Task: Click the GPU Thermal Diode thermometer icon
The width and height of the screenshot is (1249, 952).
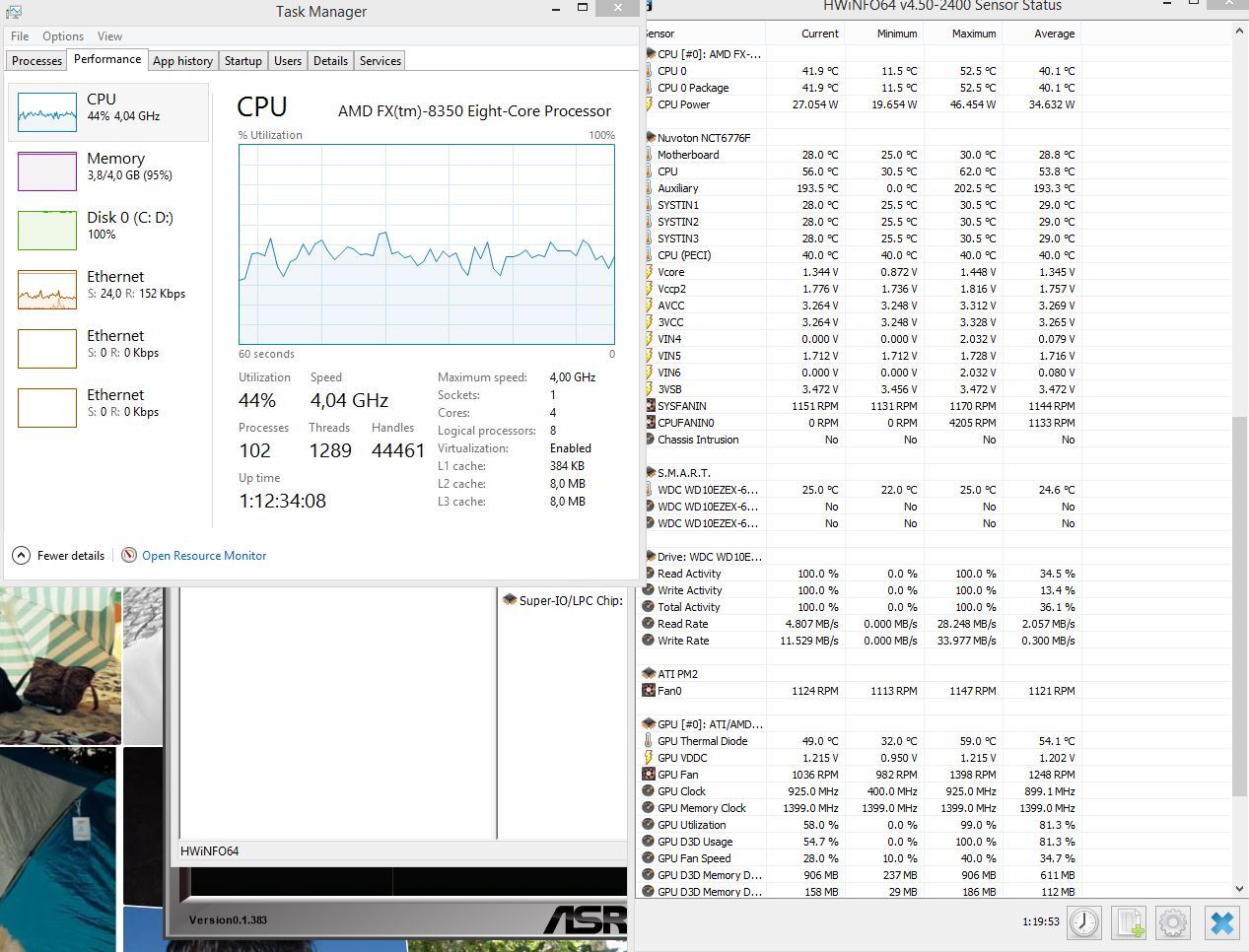Action: 649,741
